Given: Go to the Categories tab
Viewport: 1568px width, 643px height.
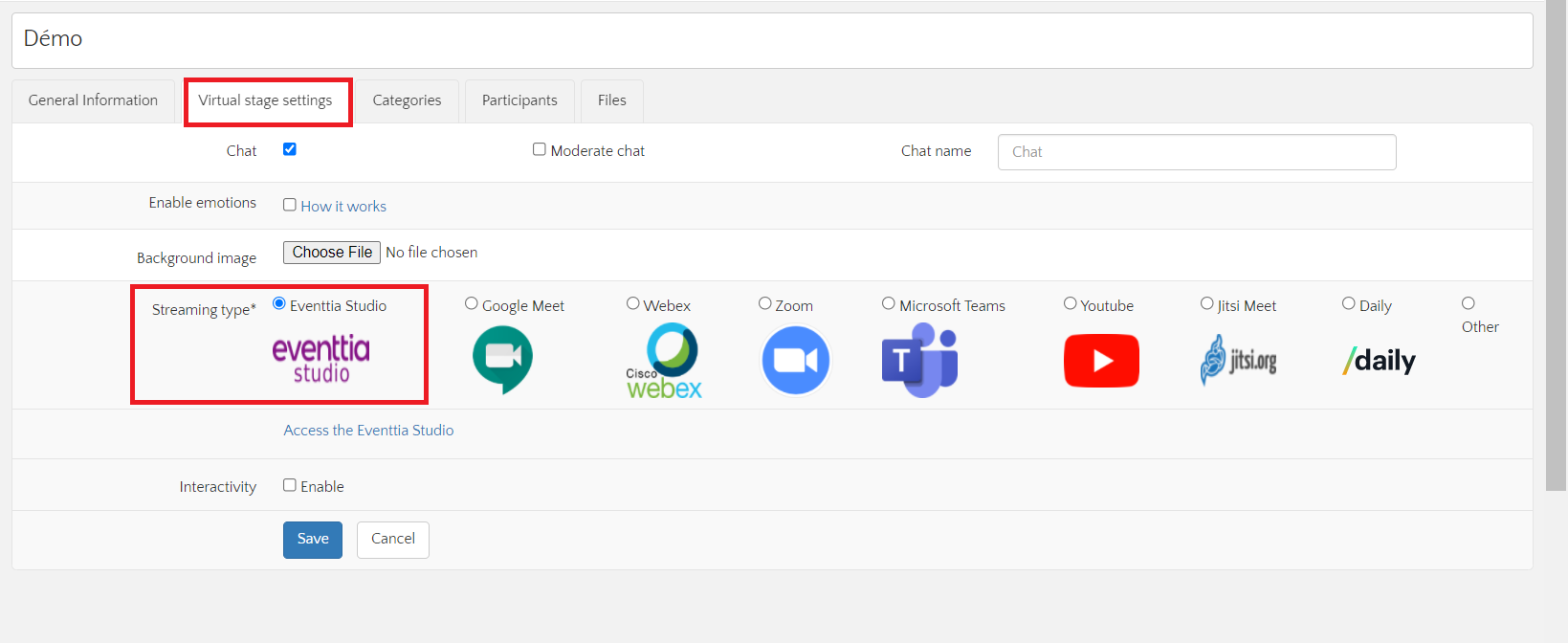Looking at the screenshot, I should 407,100.
